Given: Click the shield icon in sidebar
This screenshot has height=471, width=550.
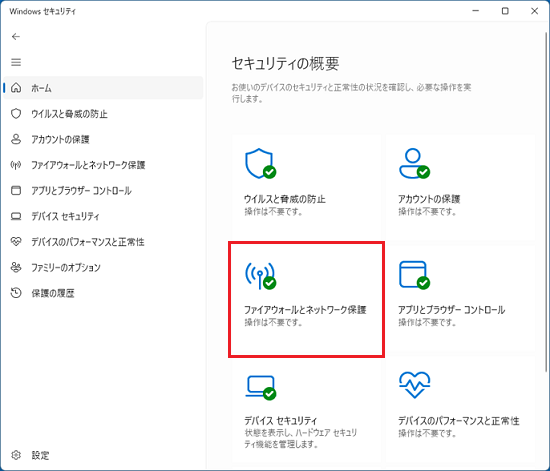Looking at the screenshot, I should tap(16, 114).
